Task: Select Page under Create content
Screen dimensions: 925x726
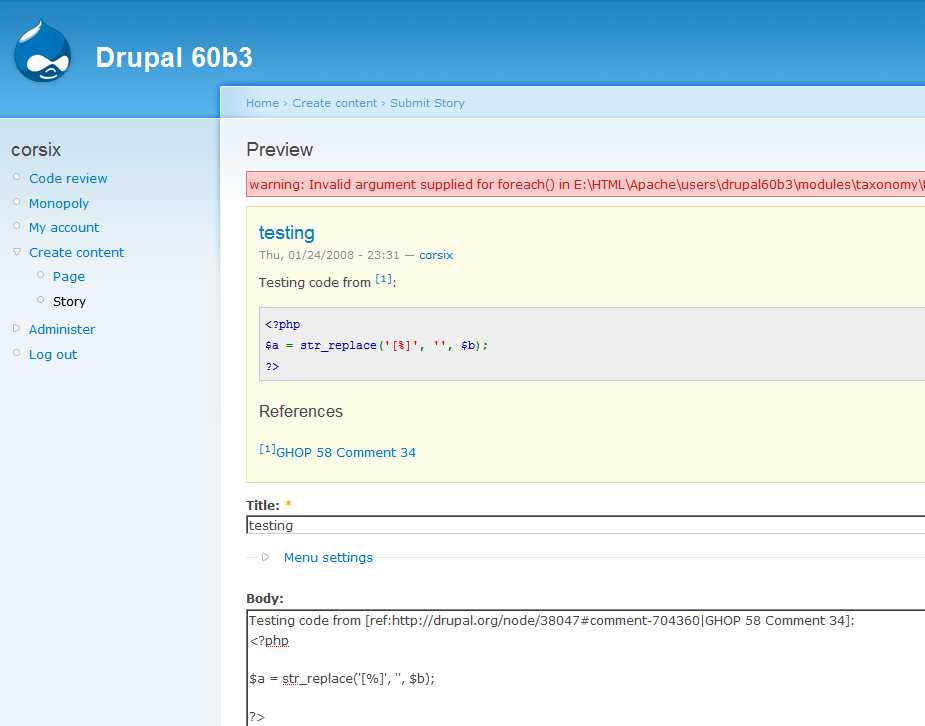Action: pyautogui.click(x=69, y=276)
